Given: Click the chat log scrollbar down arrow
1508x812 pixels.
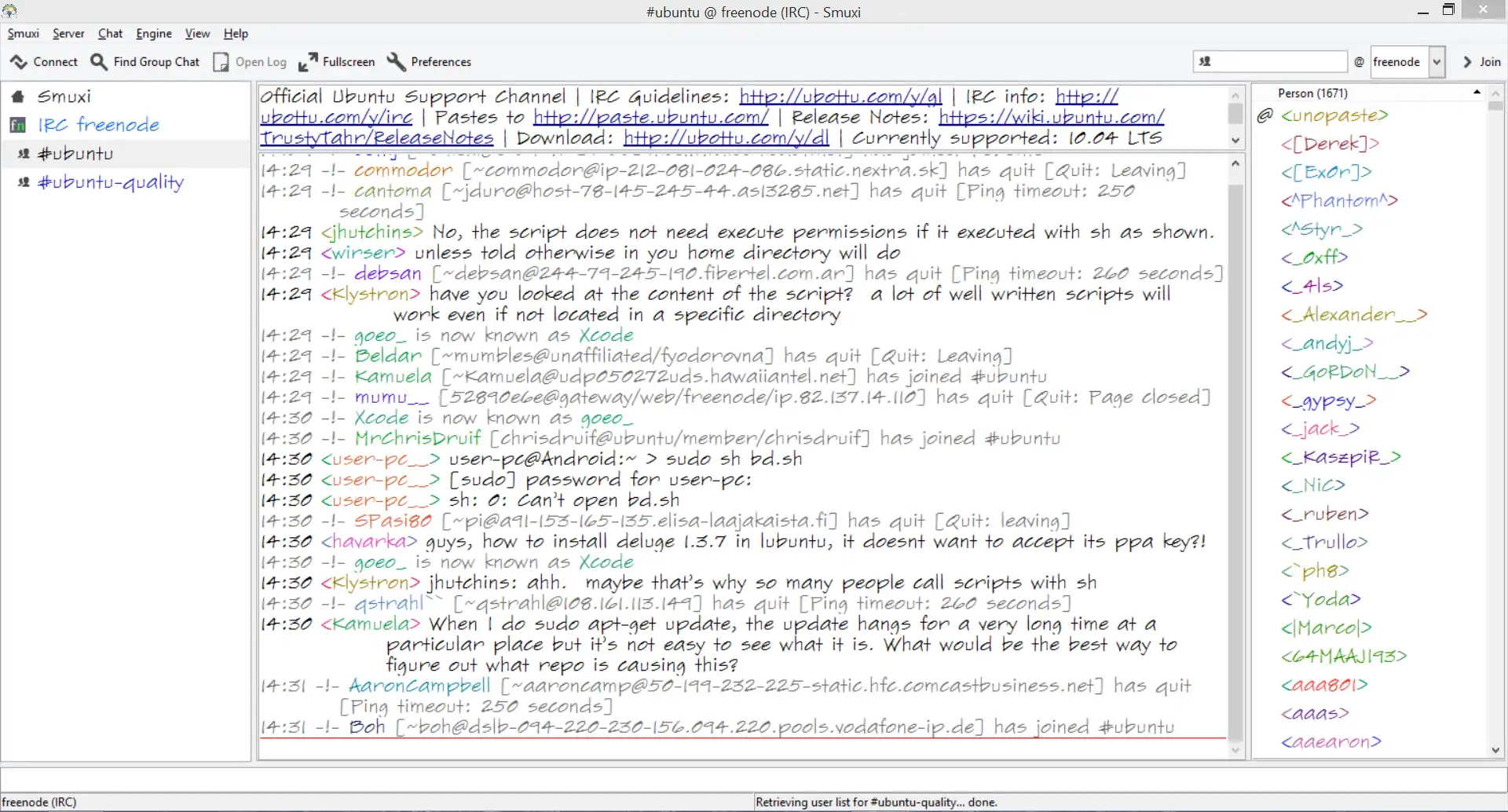Looking at the screenshot, I should pos(1235,750).
